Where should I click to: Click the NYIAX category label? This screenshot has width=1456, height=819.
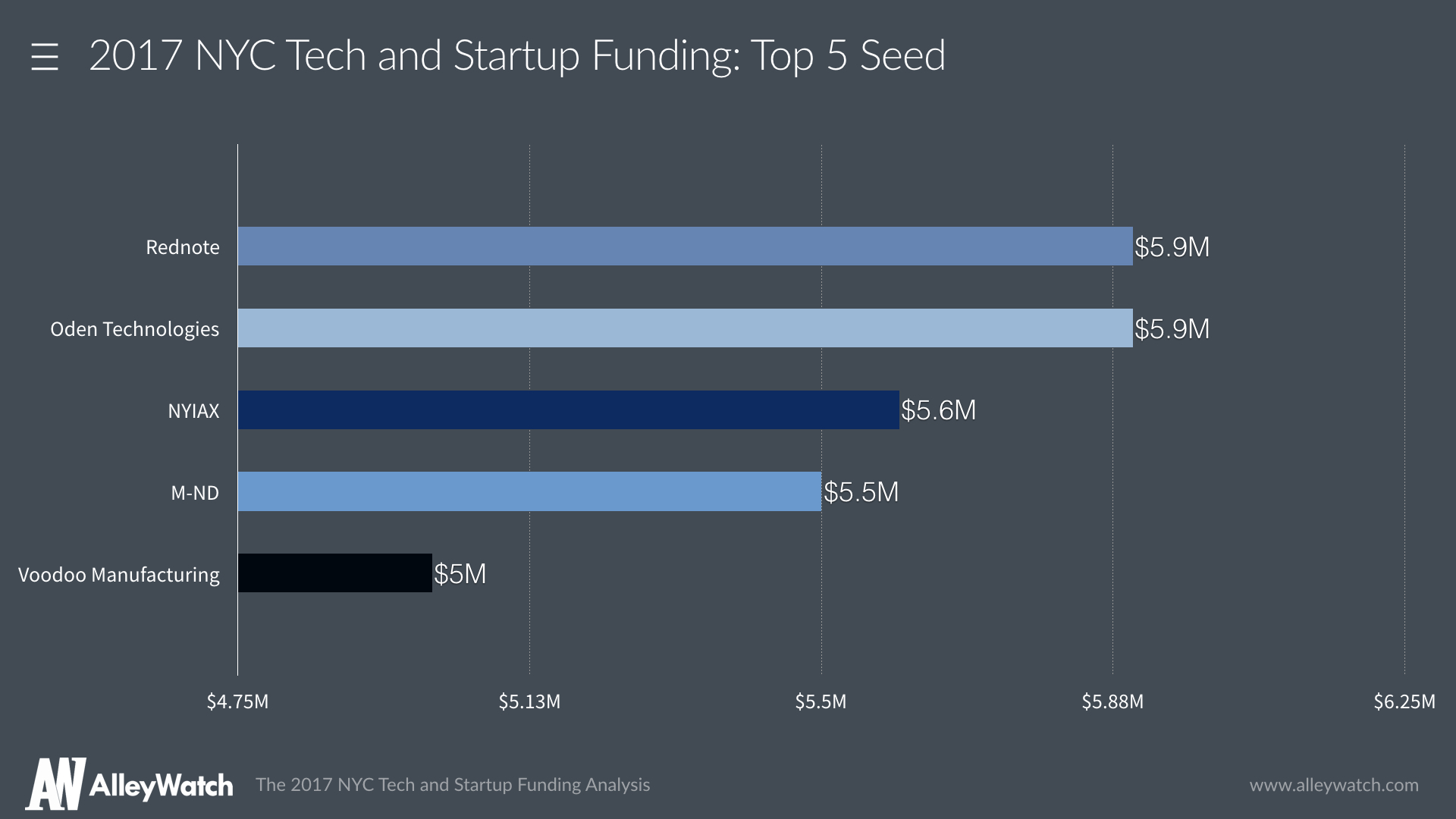(193, 411)
